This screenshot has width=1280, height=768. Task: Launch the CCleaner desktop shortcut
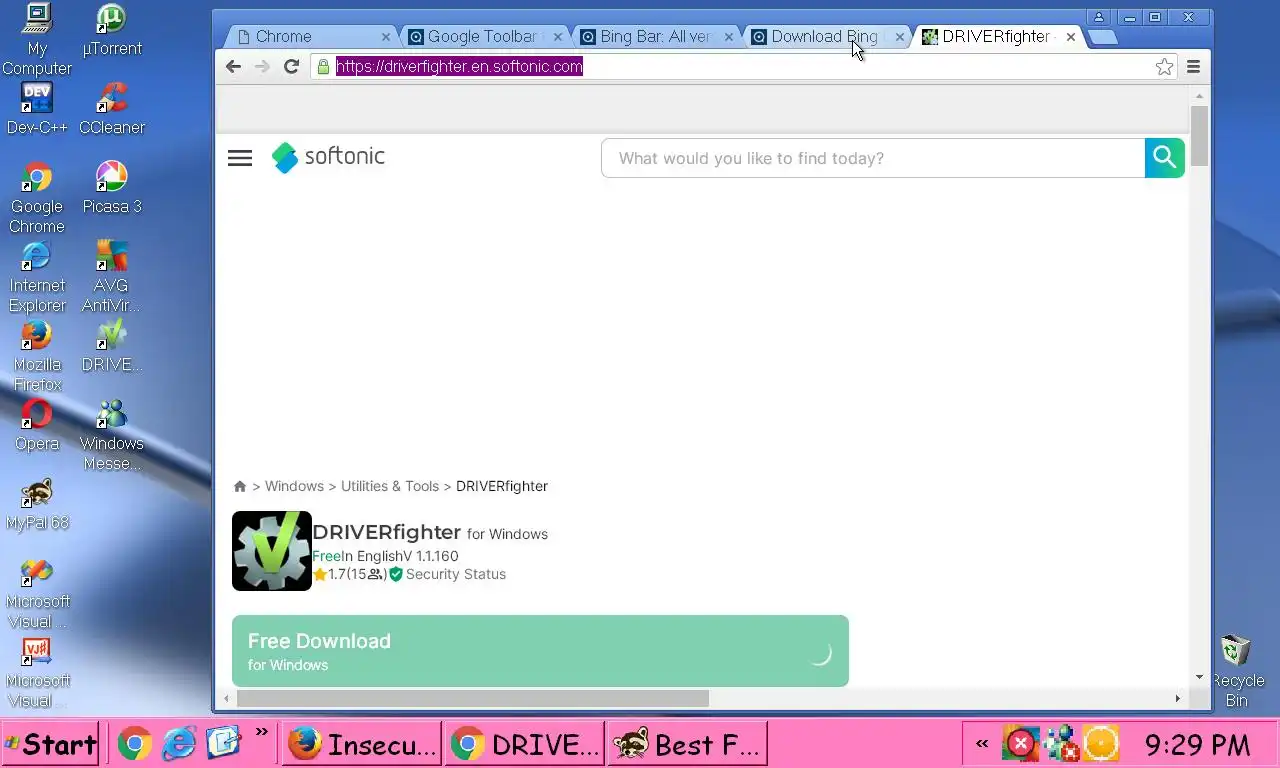coord(111,109)
